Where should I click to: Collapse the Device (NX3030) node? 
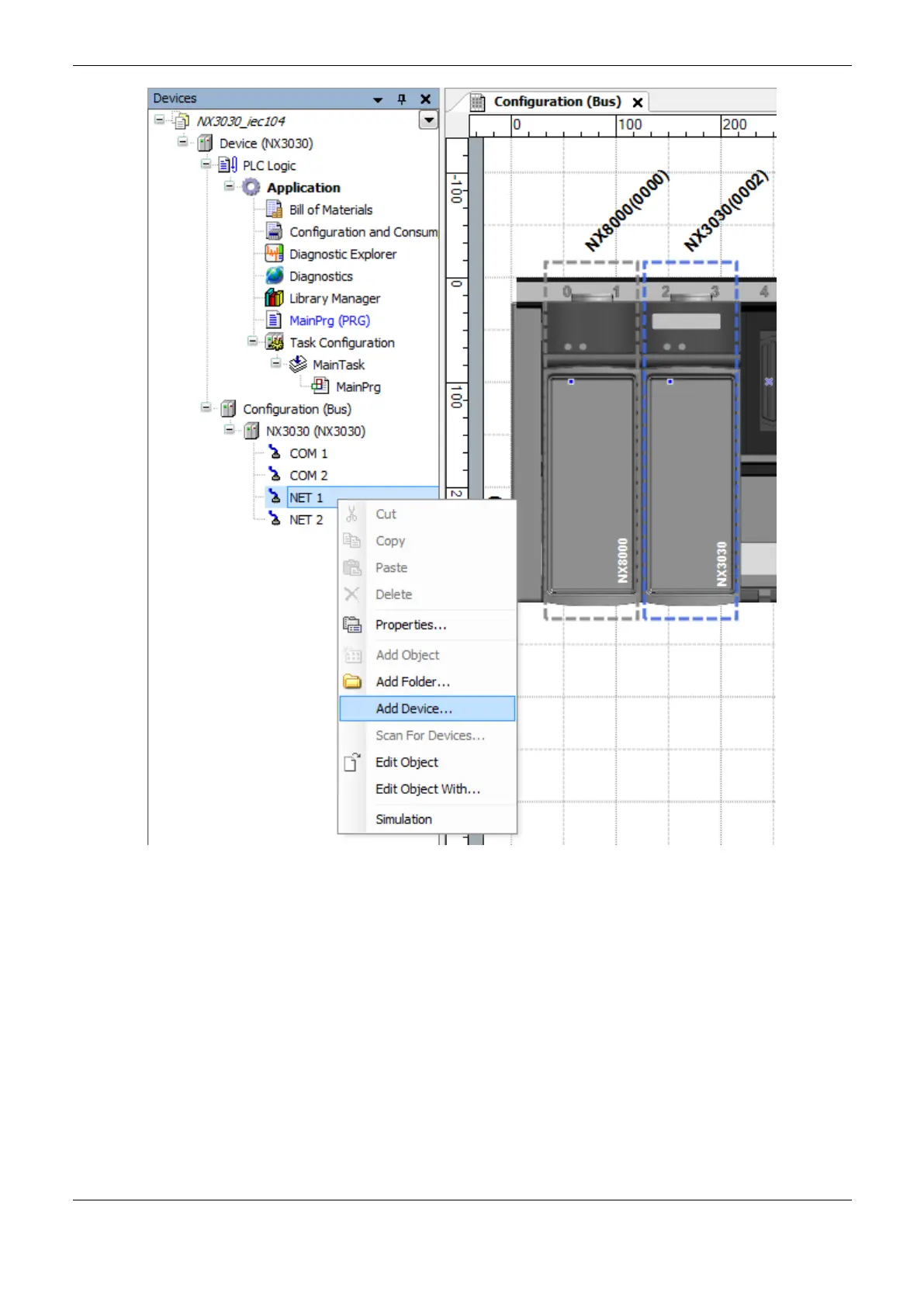coord(182,142)
